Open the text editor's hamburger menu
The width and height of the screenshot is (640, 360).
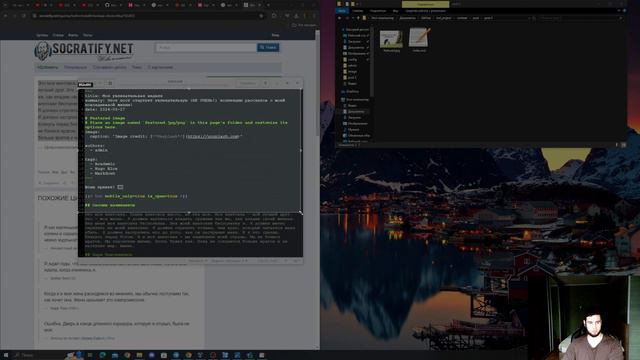tap(266, 83)
